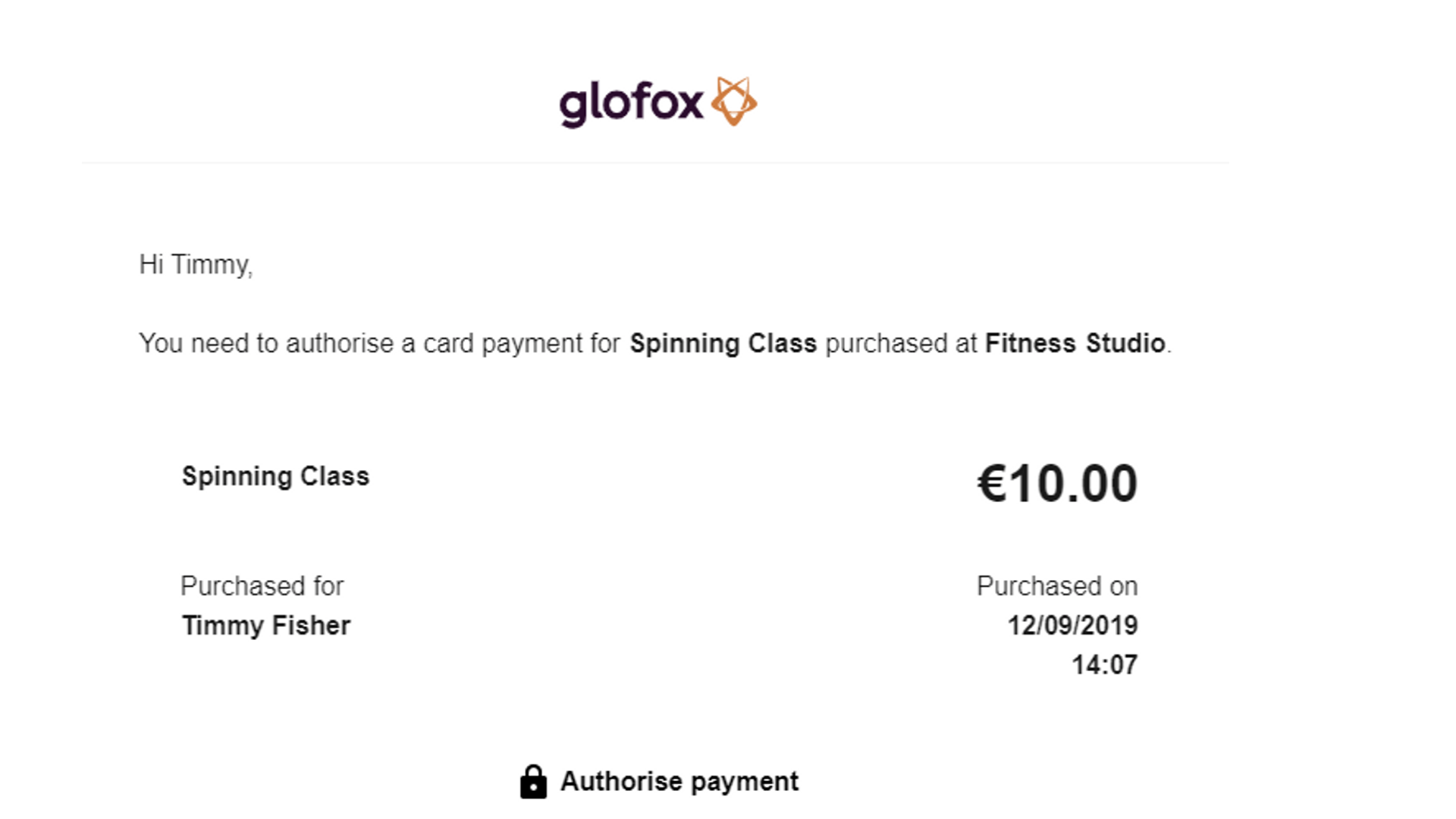Click bold Spinning Class in the sentence
The width and height of the screenshot is (1456, 819).
pos(723,344)
